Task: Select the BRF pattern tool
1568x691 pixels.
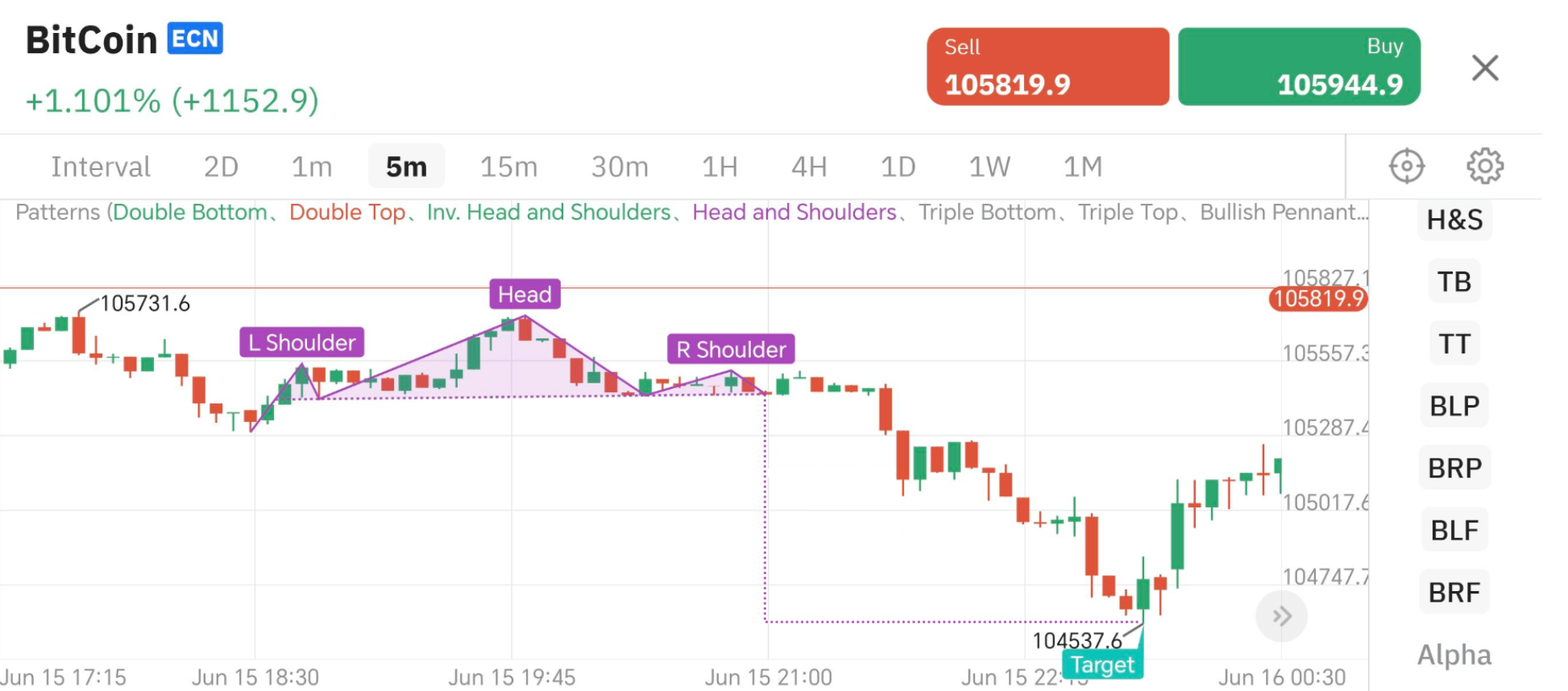Action: [x=1454, y=592]
